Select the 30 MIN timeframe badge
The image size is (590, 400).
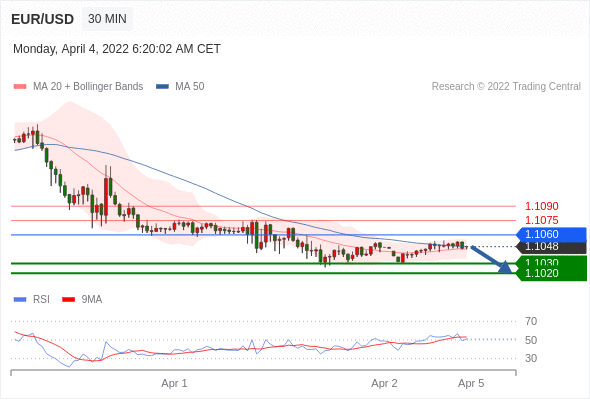coord(107,19)
